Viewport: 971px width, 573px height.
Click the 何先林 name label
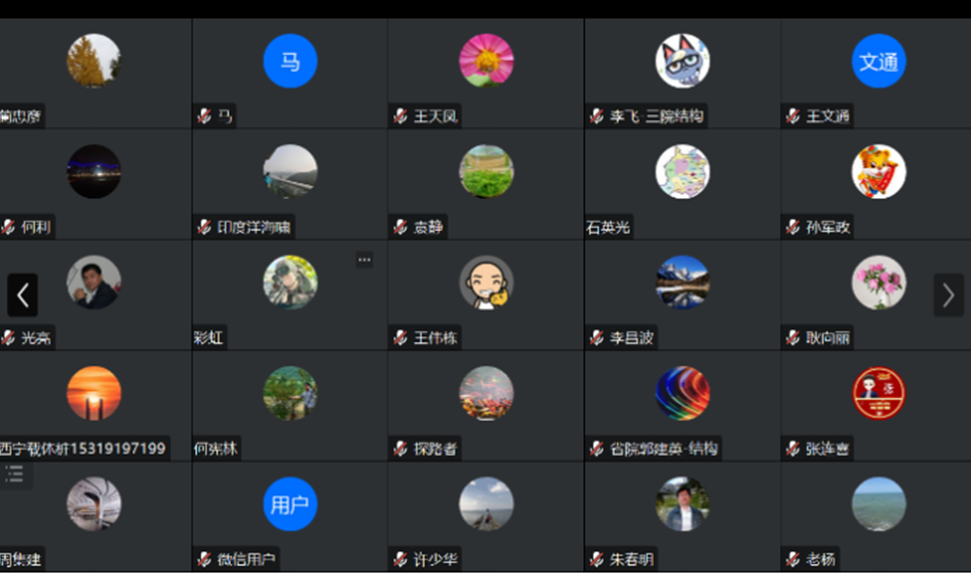[x=216, y=448]
